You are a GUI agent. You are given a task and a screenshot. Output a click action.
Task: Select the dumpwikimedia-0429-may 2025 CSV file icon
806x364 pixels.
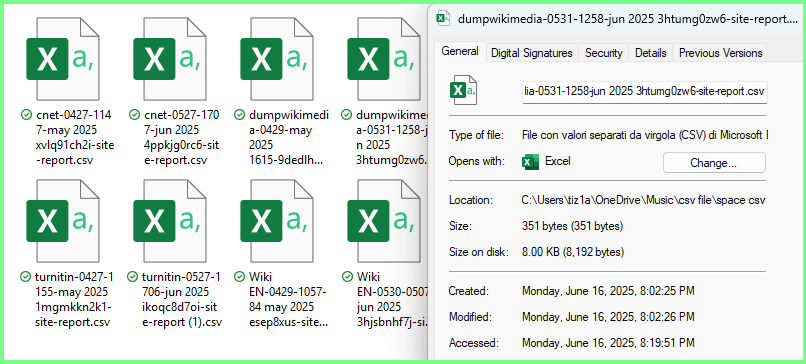(x=278, y=59)
